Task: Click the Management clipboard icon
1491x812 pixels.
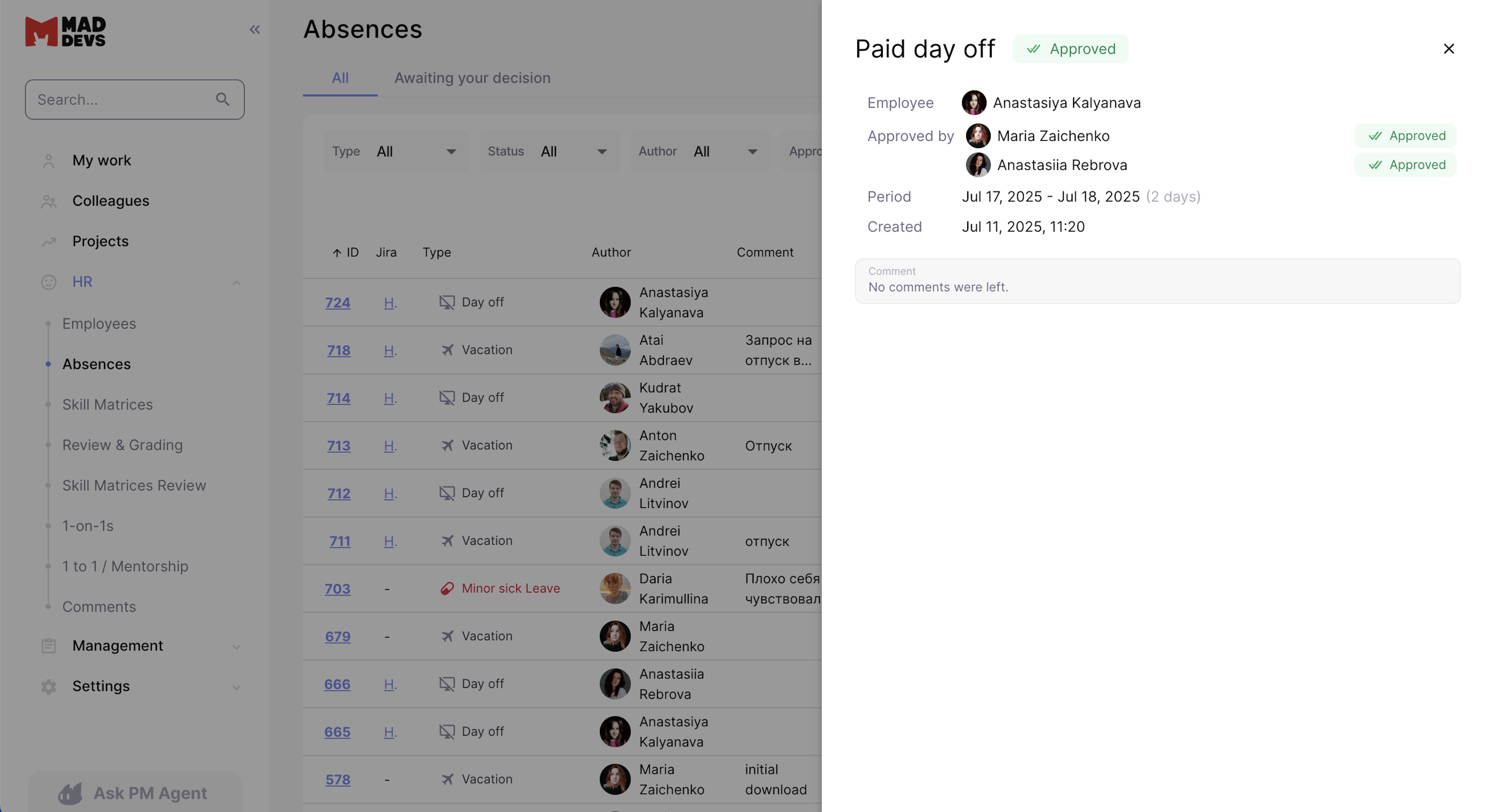Action: (x=49, y=646)
